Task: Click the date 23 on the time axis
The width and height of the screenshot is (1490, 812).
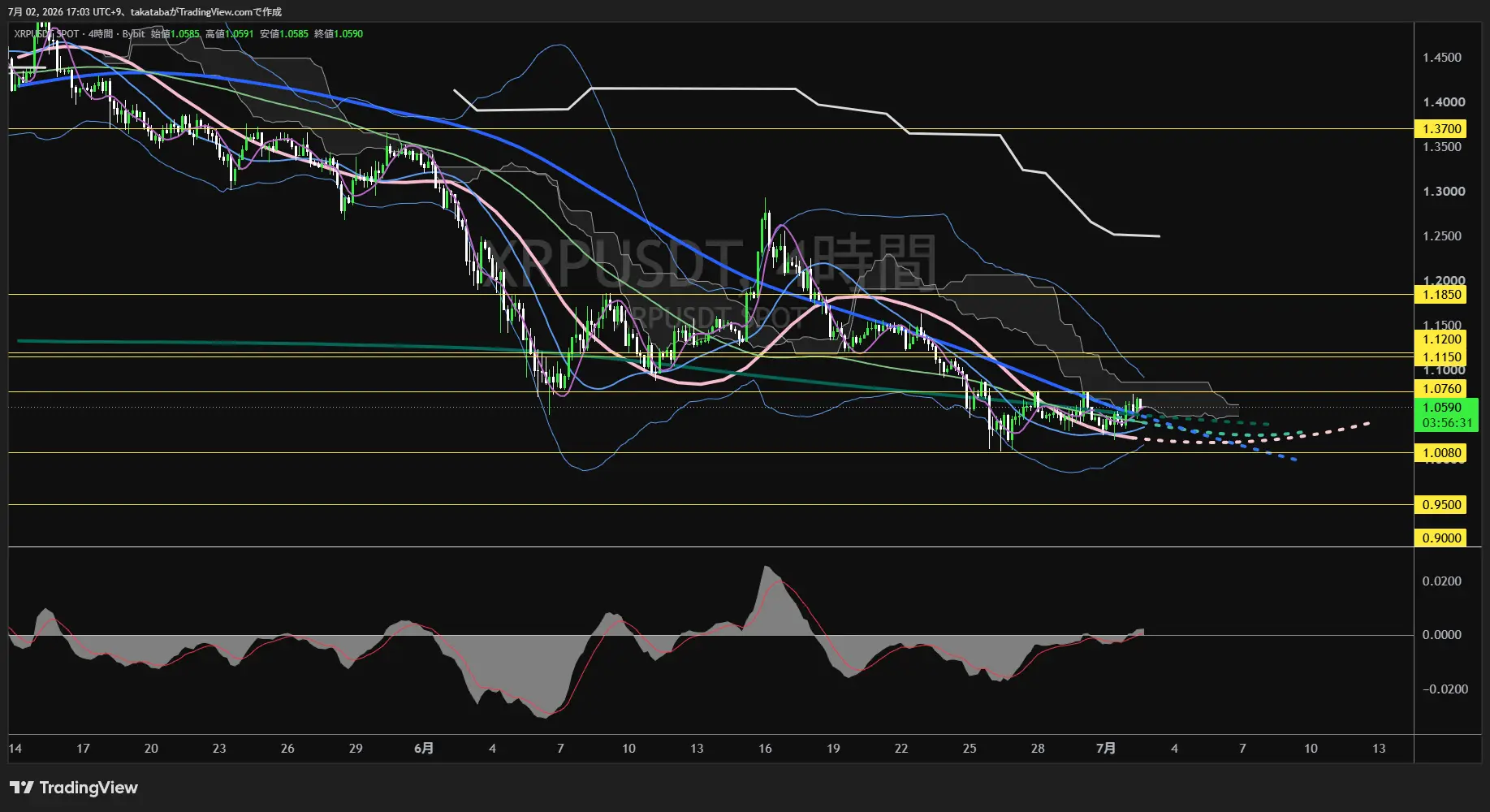Action: pyautogui.click(x=219, y=749)
